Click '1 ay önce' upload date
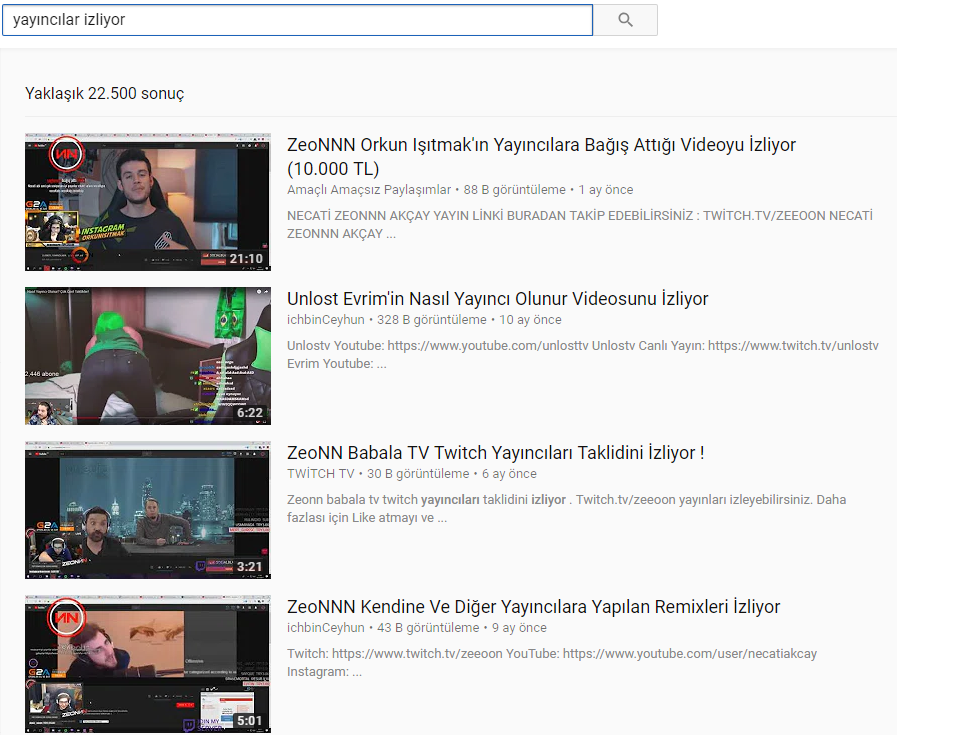 606,190
